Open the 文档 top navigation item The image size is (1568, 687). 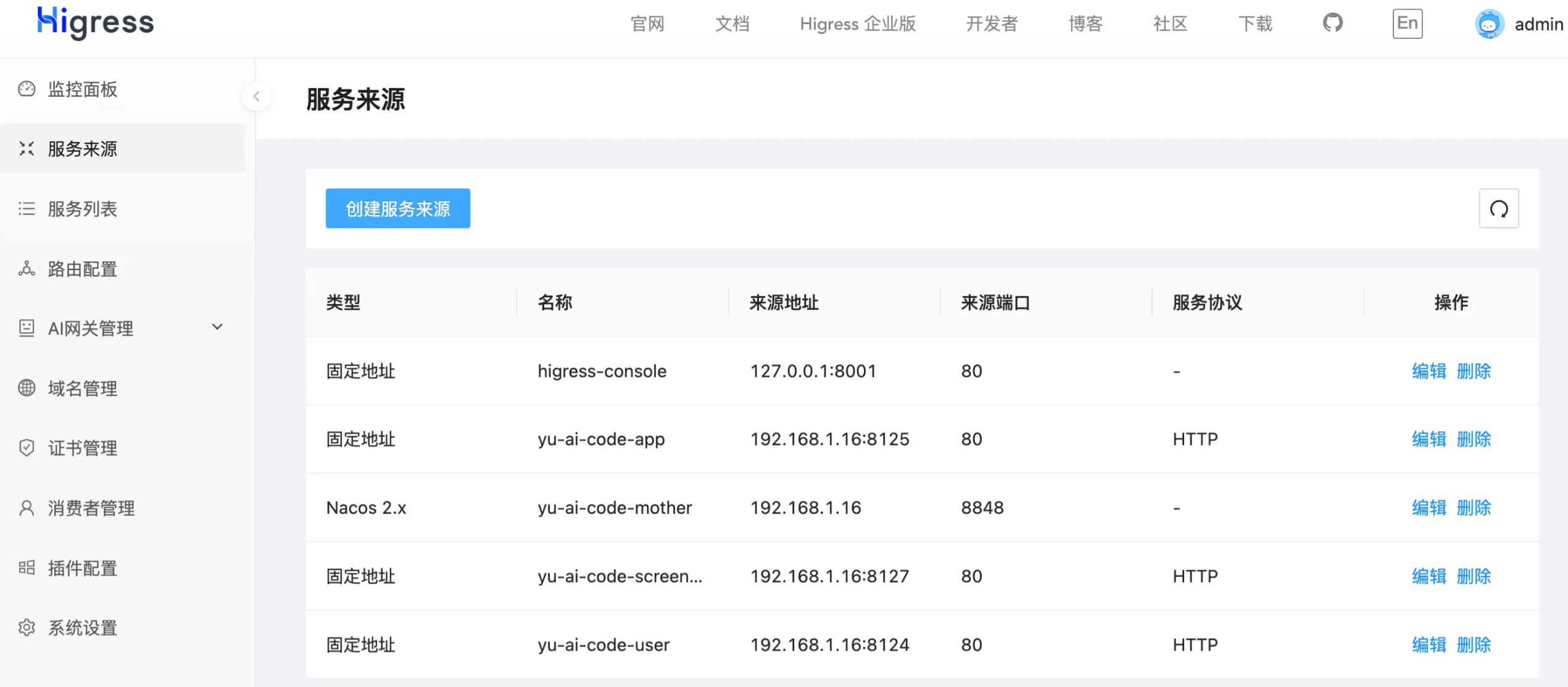[732, 24]
